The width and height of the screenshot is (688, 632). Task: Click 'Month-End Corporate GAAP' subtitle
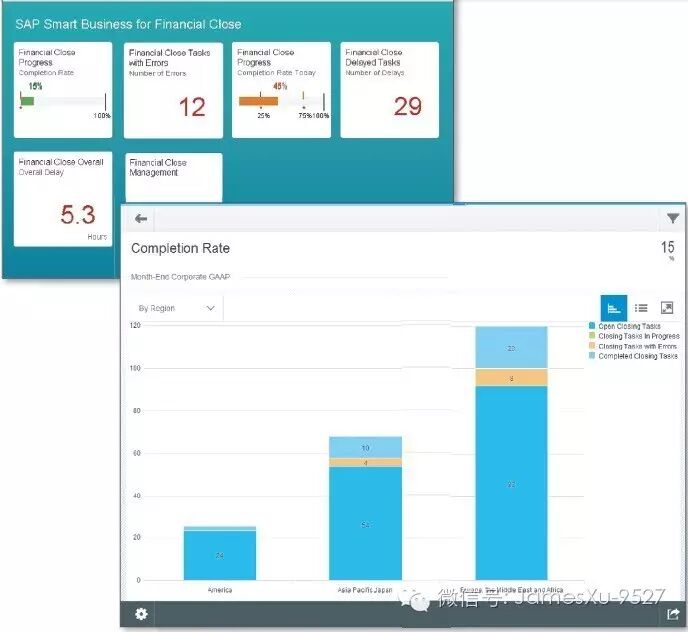tap(180, 277)
